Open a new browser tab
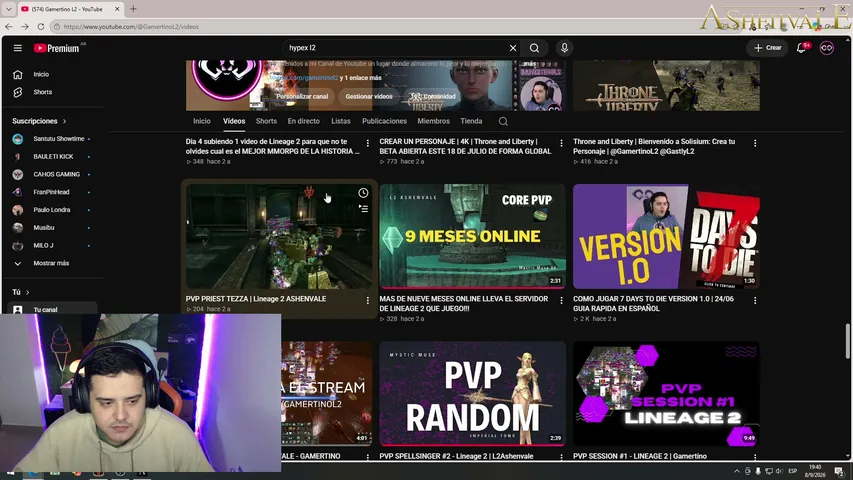The width and height of the screenshot is (853, 480). (x=133, y=9)
